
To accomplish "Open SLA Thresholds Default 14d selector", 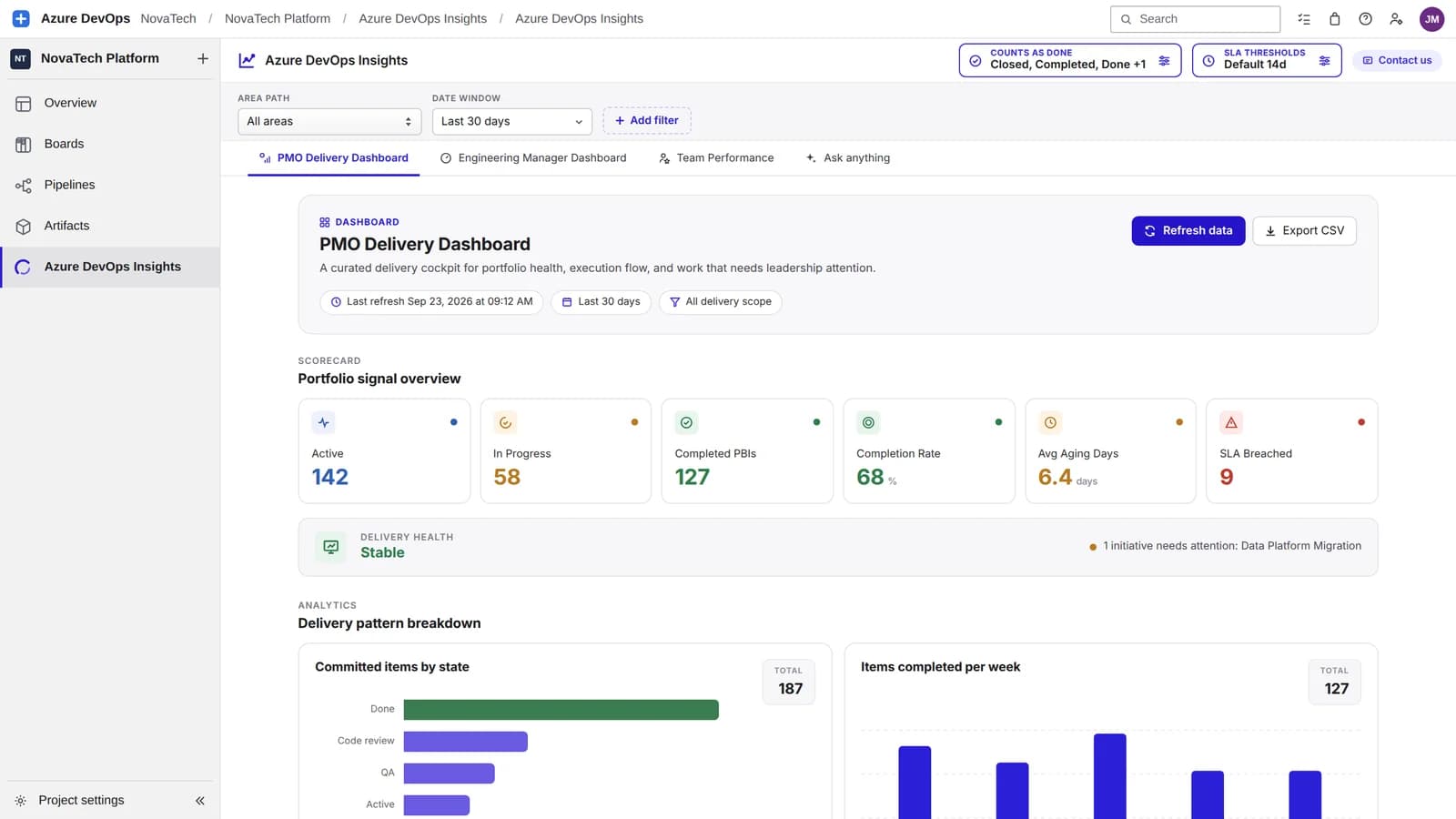I will [1267, 60].
